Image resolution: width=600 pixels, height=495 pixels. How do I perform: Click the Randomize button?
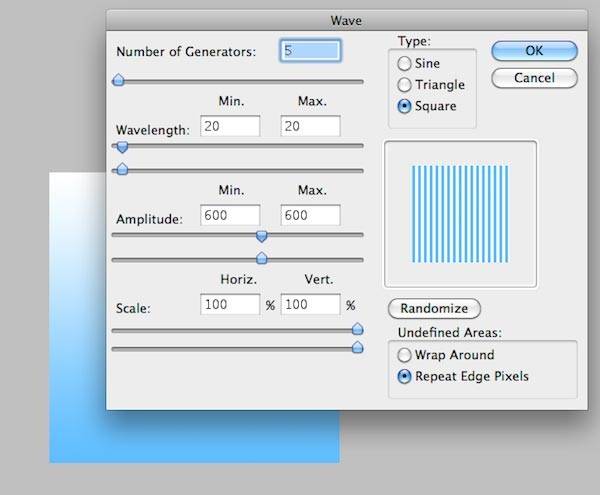coord(434,308)
